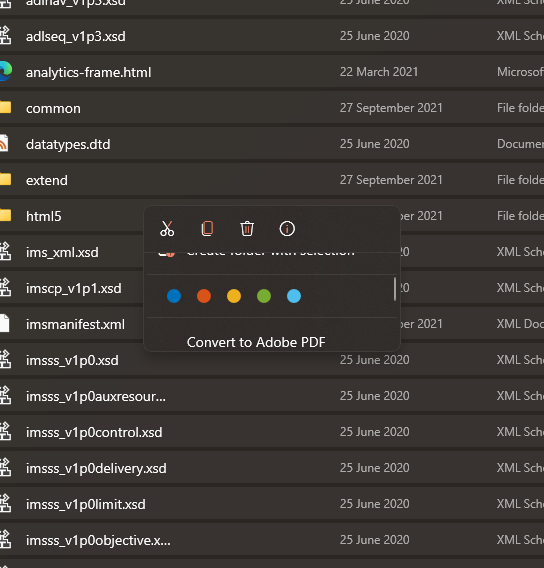Click the 27 September 2021 date for common
544x568 pixels.
(x=391, y=108)
